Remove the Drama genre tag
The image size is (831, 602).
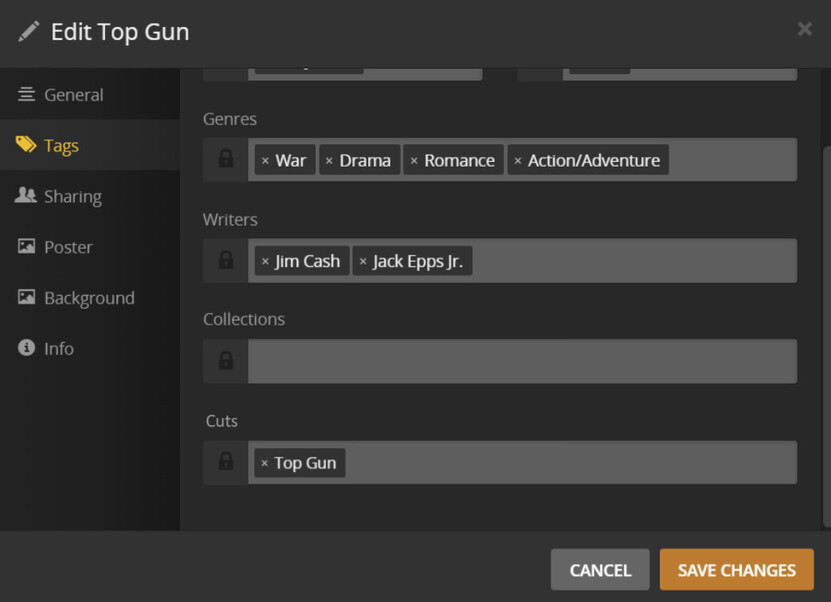coord(329,161)
